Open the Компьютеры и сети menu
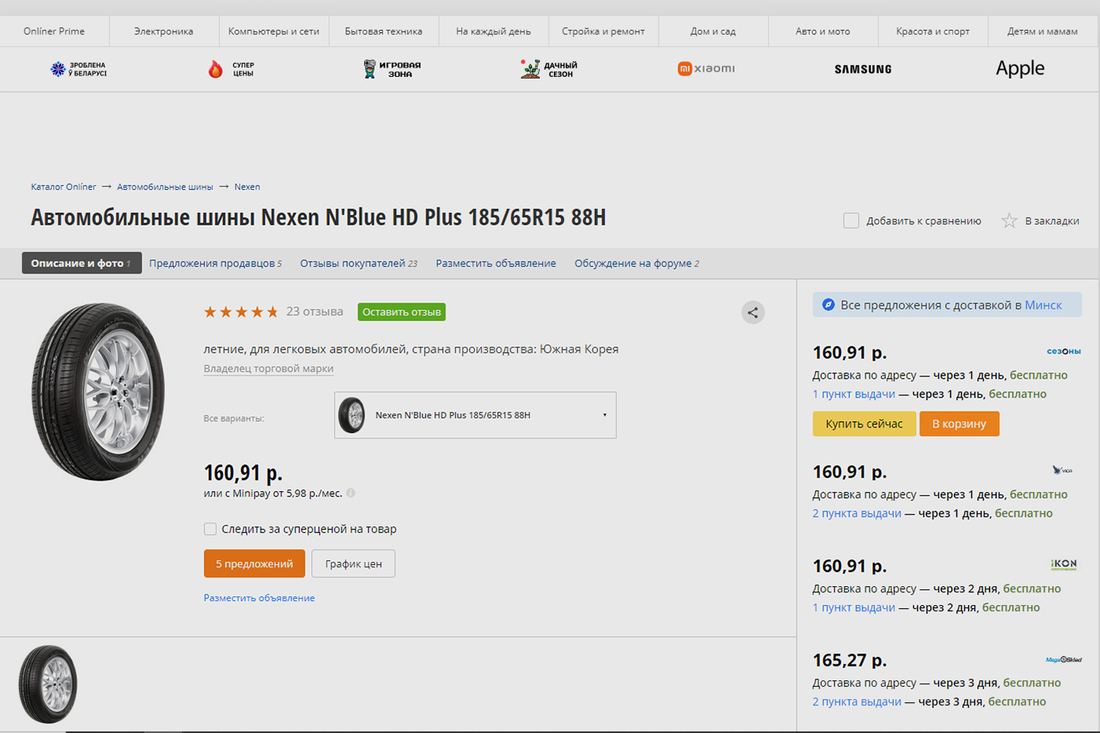This screenshot has height=733, width=1100. [x=274, y=32]
